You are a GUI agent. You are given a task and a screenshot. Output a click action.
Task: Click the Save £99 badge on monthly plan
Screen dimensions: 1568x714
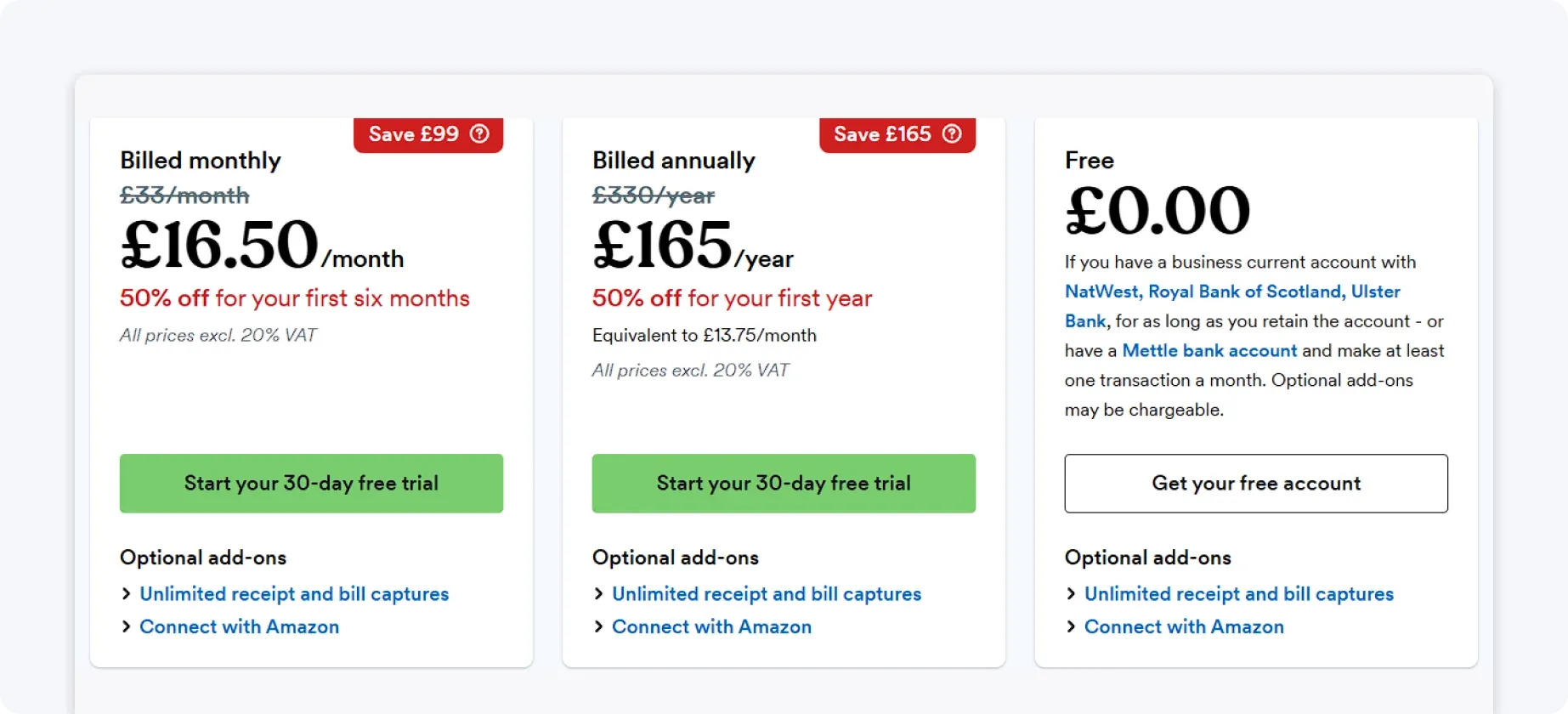414,134
